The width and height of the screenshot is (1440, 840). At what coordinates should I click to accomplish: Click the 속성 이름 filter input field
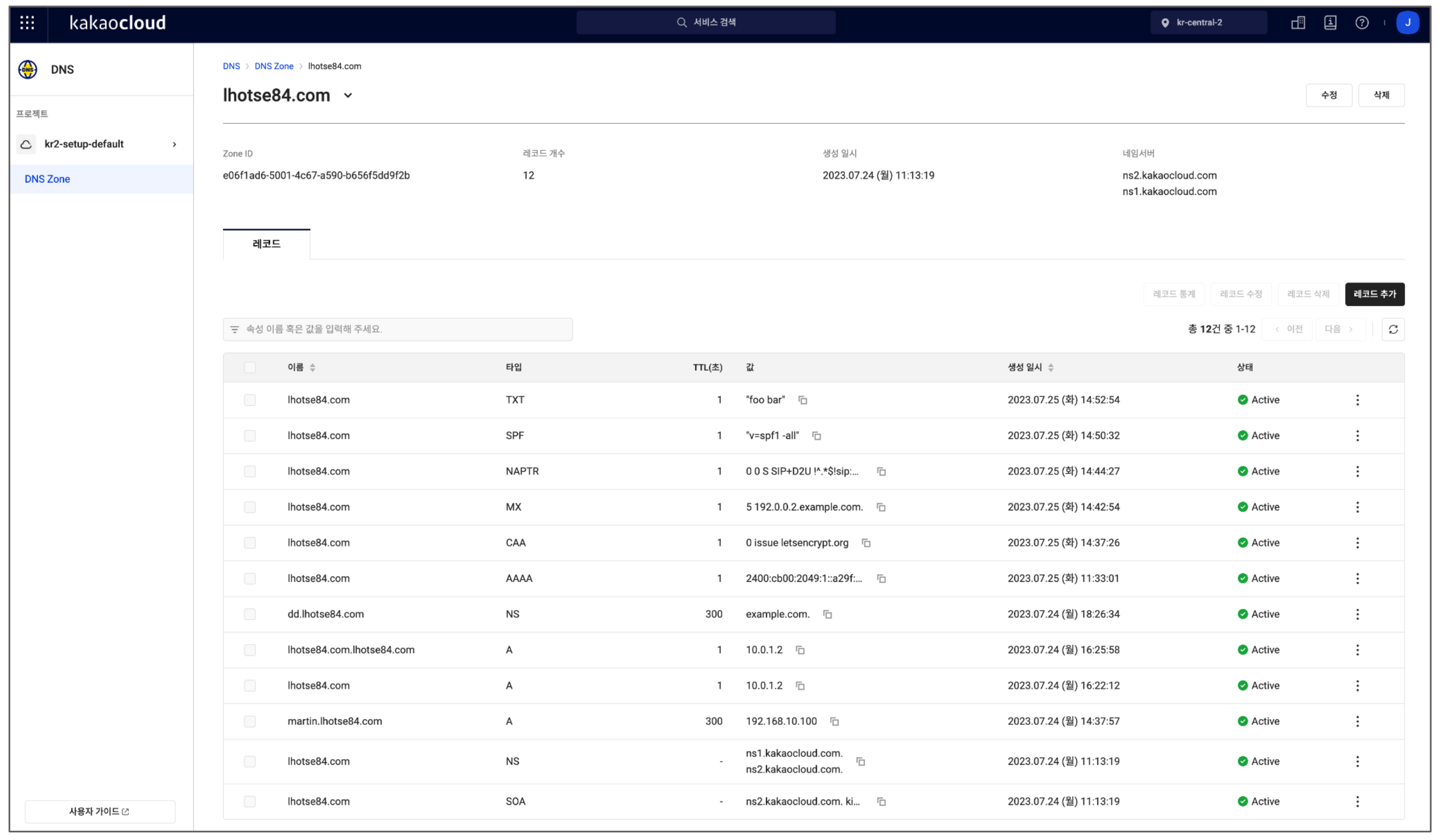click(x=397, y=329)
